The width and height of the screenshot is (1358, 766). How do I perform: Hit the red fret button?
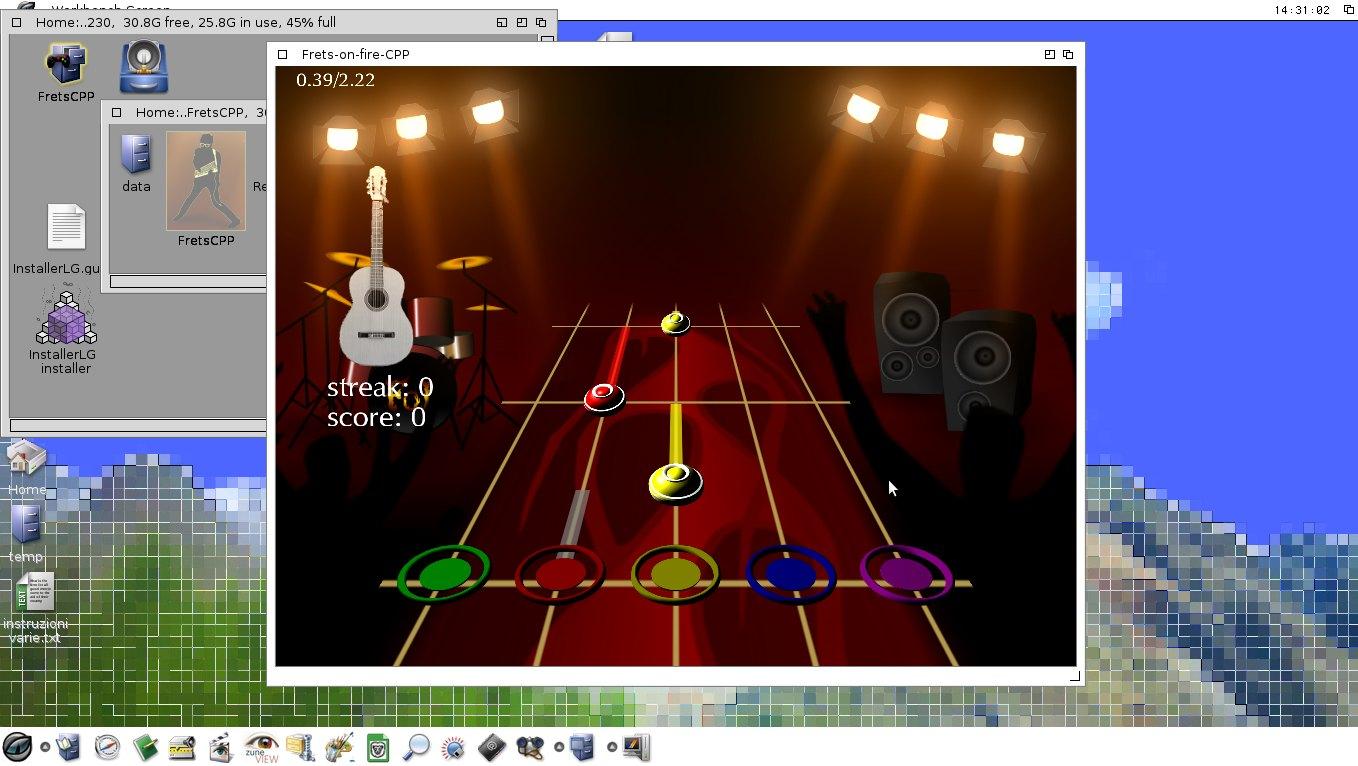pyautogui.click(x=560, y=574)
